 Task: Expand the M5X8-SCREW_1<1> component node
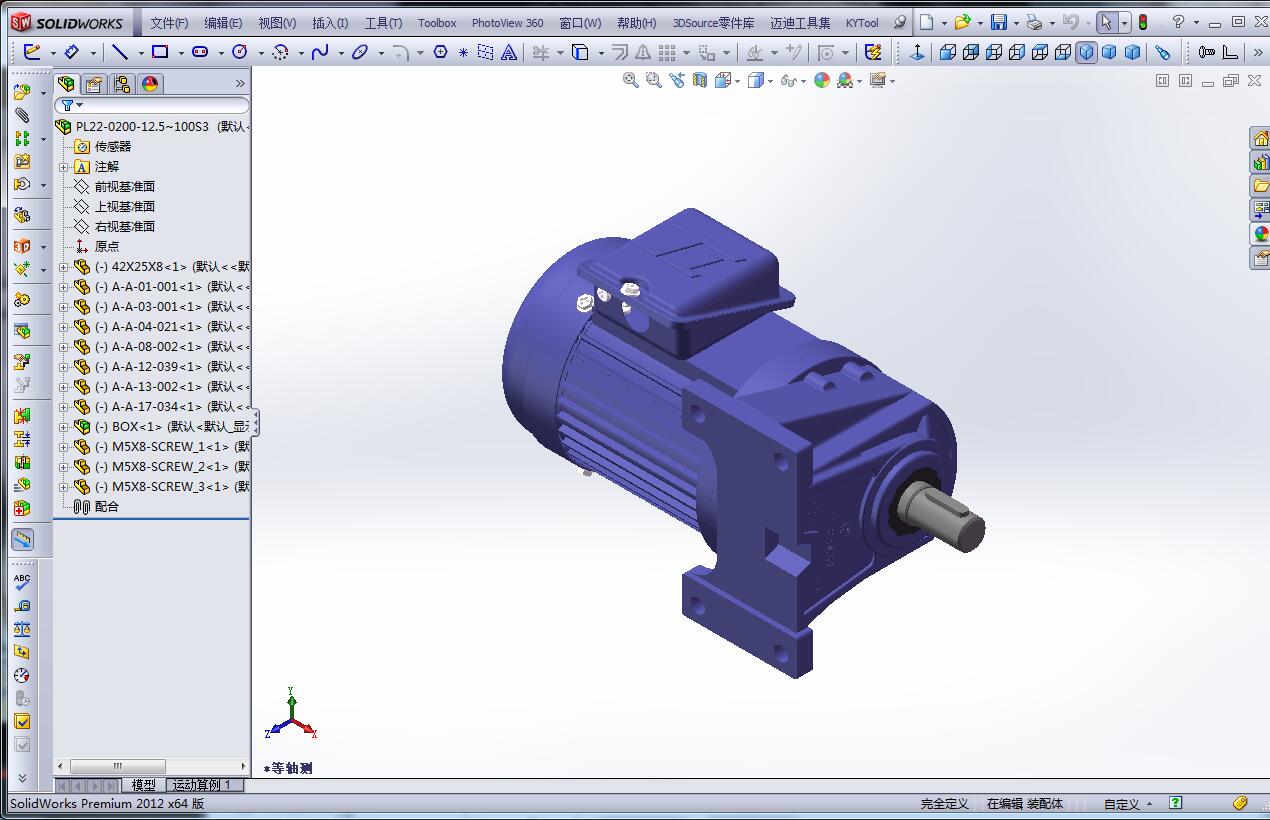tap(64, 447)
